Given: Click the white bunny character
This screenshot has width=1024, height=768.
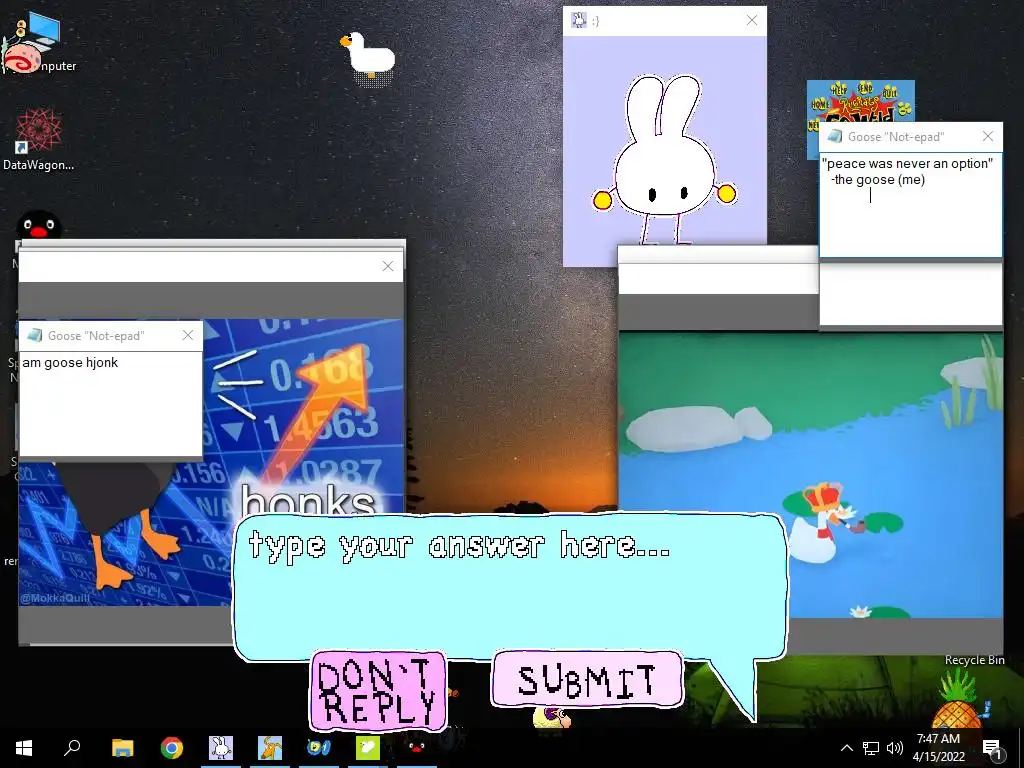Looking at the screenshot, I should pyautogui.click(x=664, y=160).
